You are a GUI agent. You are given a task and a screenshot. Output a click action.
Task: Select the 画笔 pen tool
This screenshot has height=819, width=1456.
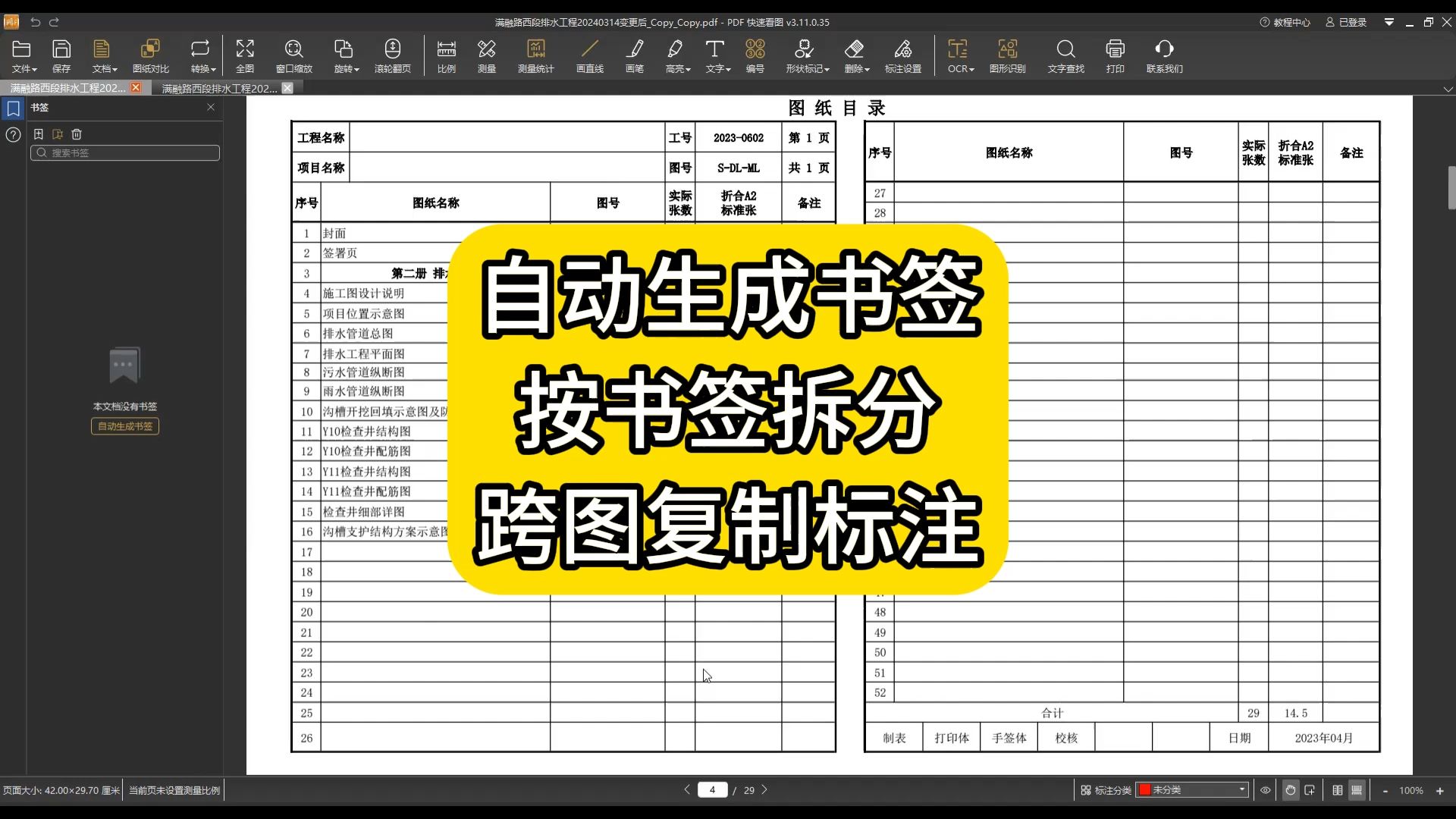click(x=635, y=55)
